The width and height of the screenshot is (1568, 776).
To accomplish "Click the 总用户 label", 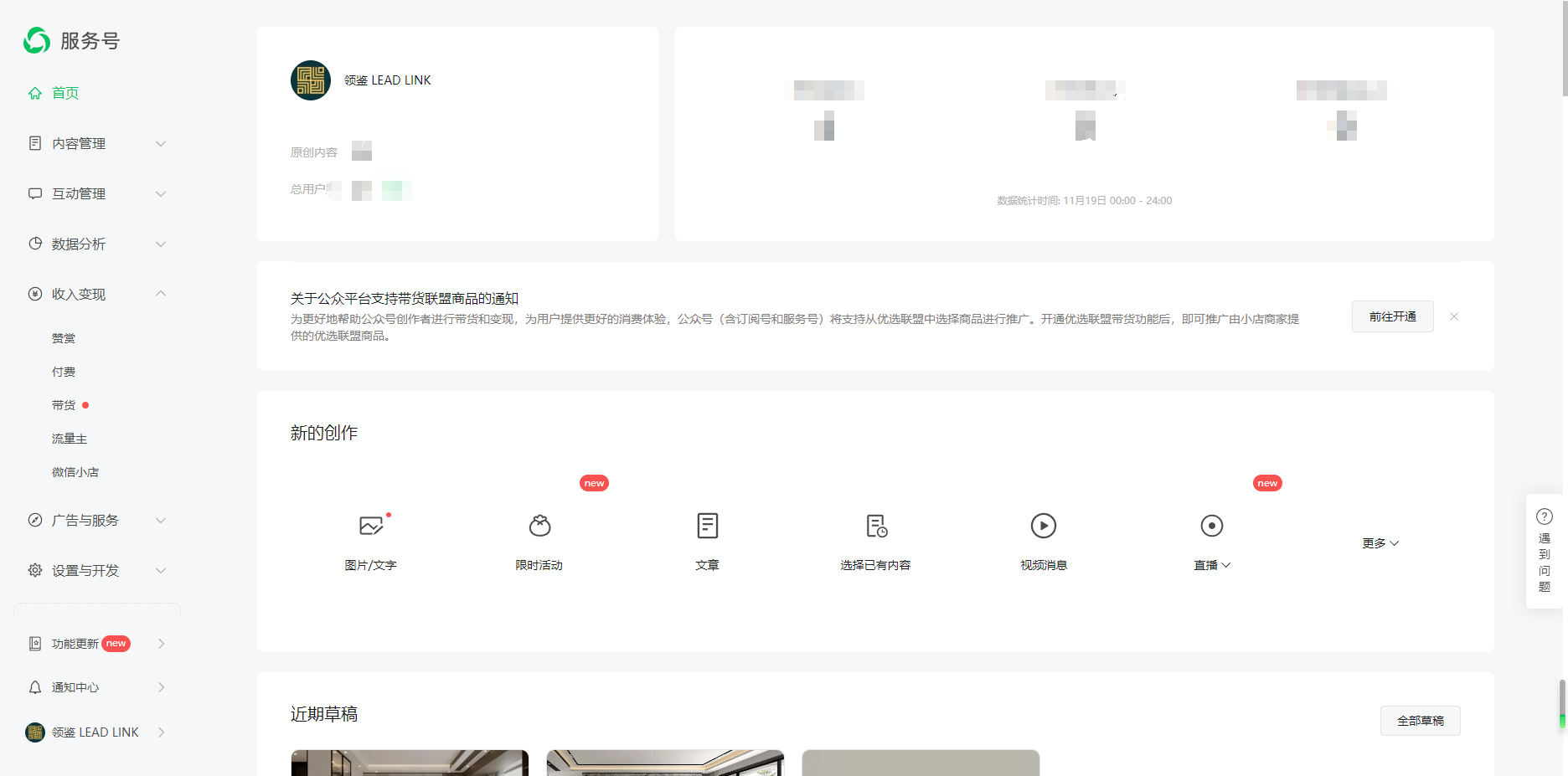I will [307, 189].
